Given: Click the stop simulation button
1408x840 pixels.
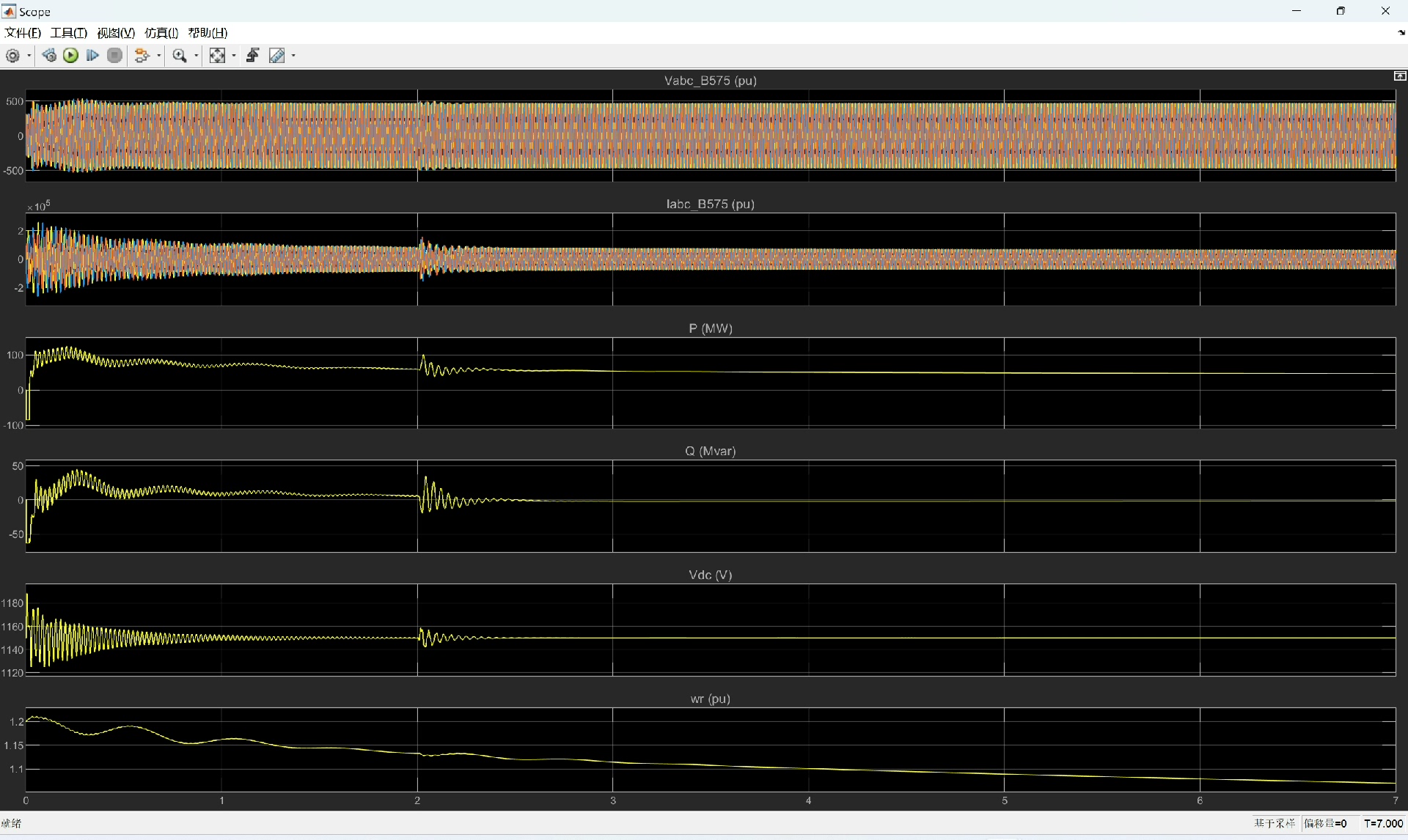Looking at the screenshot, I should click(114, 56).
